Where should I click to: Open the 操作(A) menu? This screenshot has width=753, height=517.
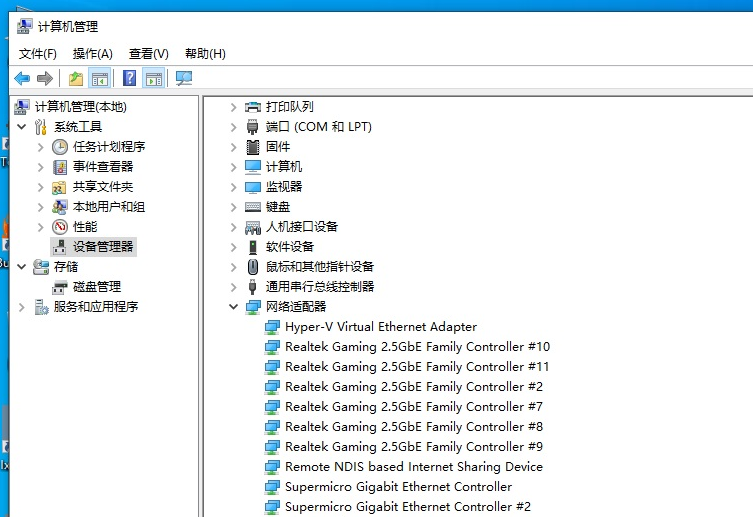click(92, 54)
